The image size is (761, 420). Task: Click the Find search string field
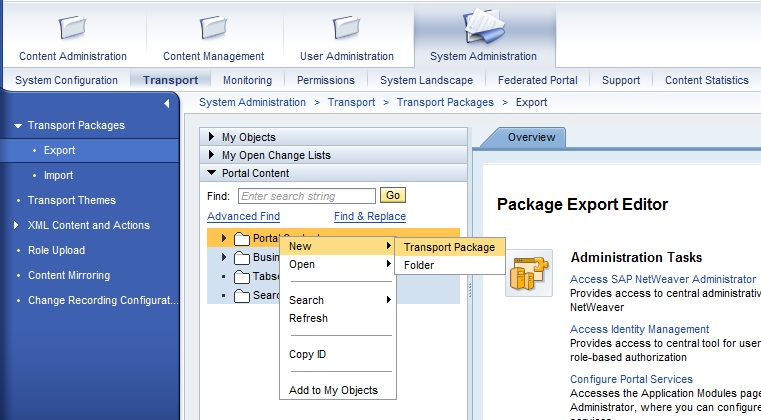click(307, 196)
